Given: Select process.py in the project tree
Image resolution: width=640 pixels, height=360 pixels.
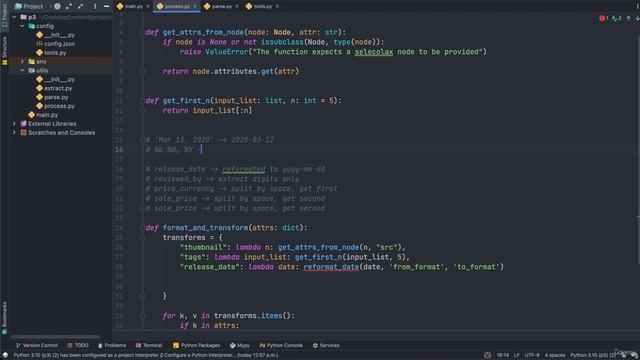Looking at the screenshot, I should coord(55,106).
